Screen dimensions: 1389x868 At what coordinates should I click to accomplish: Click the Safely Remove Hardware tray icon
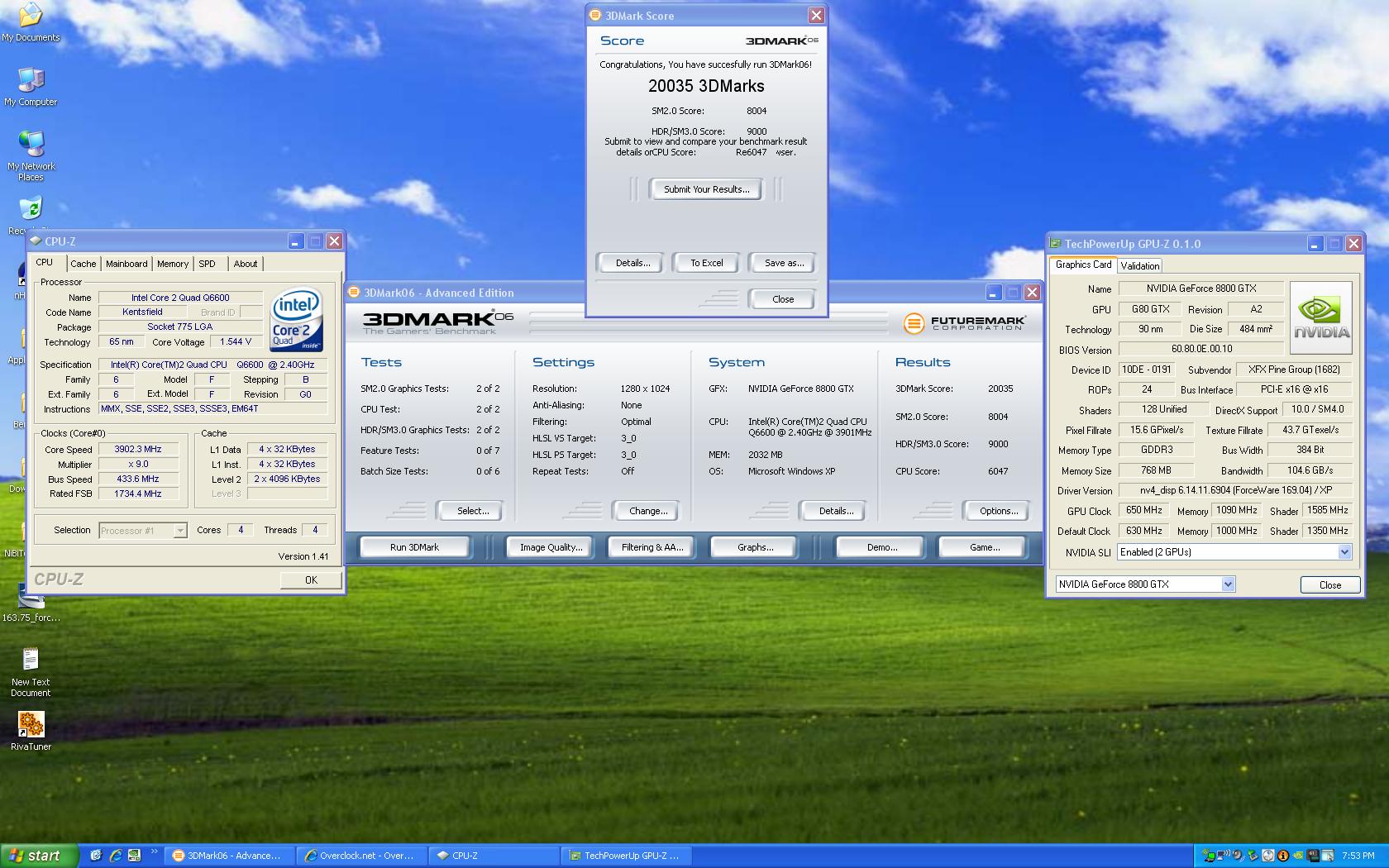(1253, 856)
